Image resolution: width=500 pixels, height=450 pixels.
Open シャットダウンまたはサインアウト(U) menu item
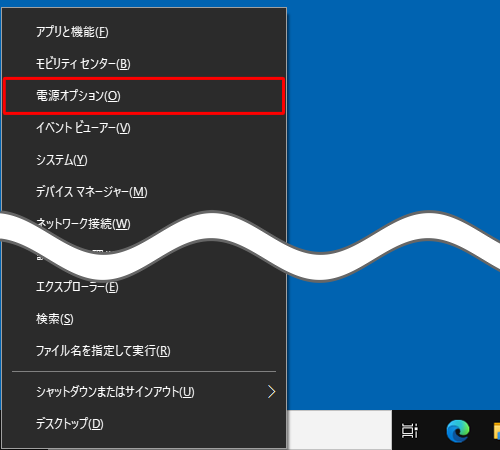[144, 392]
